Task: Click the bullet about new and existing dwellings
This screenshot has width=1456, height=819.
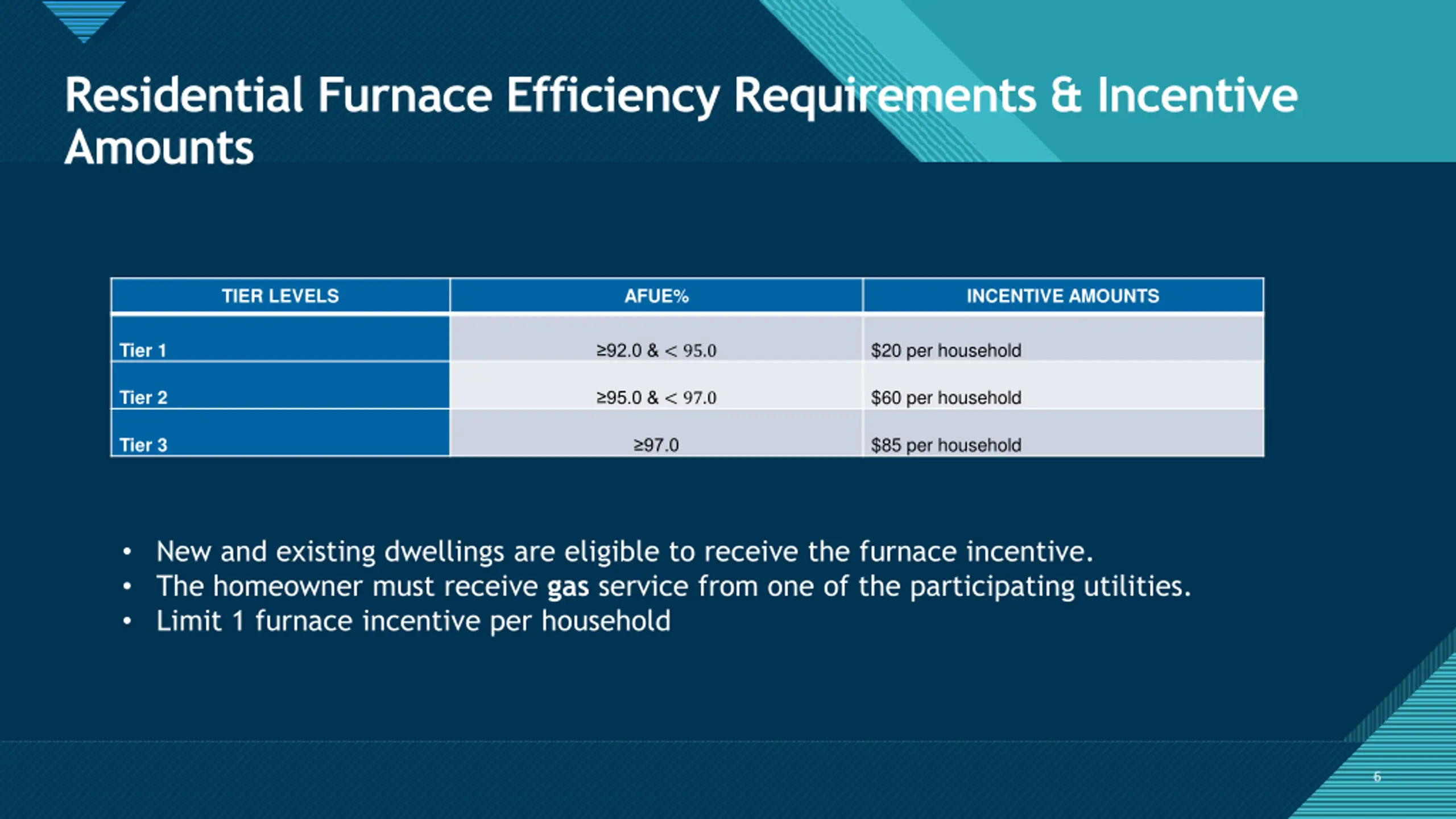Action: (624, 552)
